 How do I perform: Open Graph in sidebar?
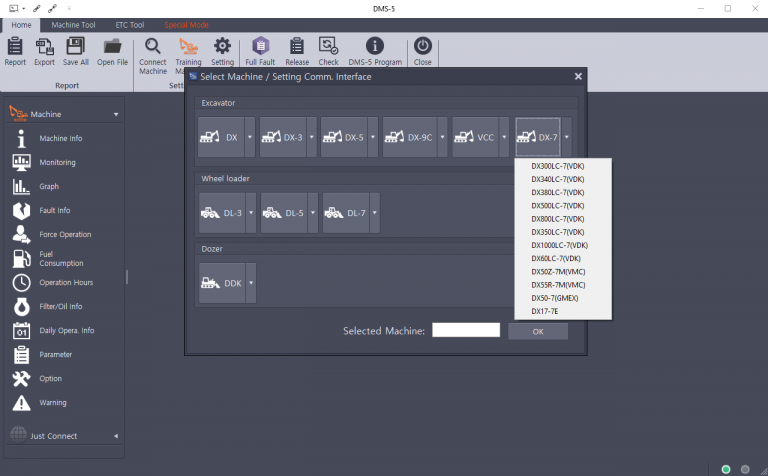tap(49, 187)
